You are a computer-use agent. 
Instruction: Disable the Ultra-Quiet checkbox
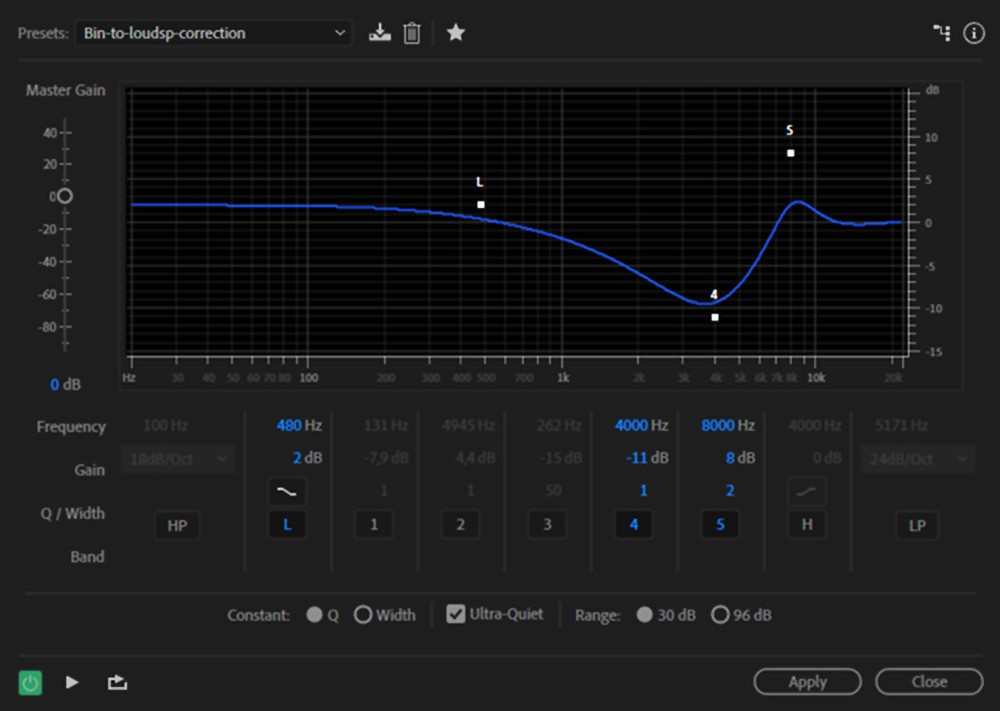coord(456,614)
